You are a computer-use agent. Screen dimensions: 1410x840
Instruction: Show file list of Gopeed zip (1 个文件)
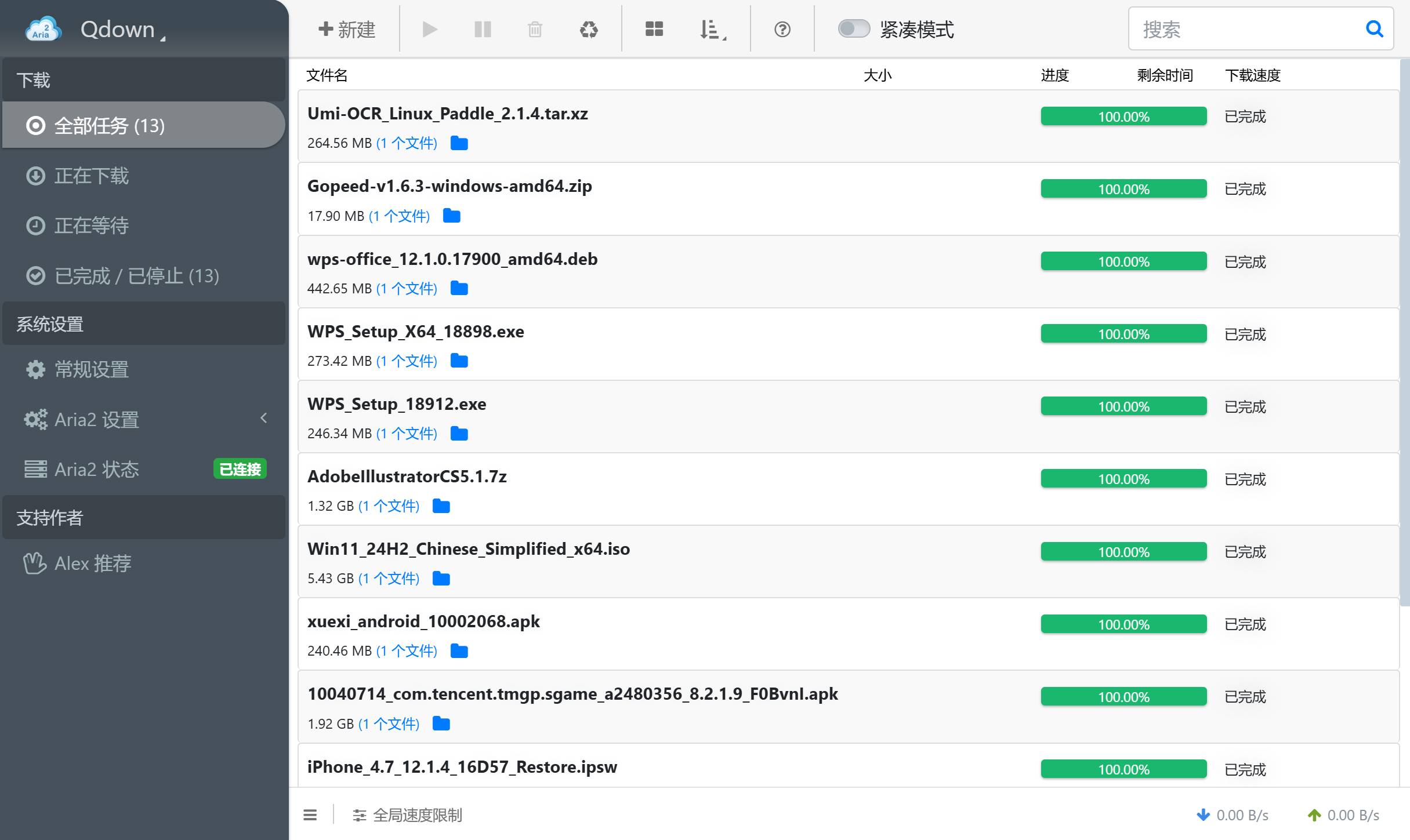tap(399, 216)
